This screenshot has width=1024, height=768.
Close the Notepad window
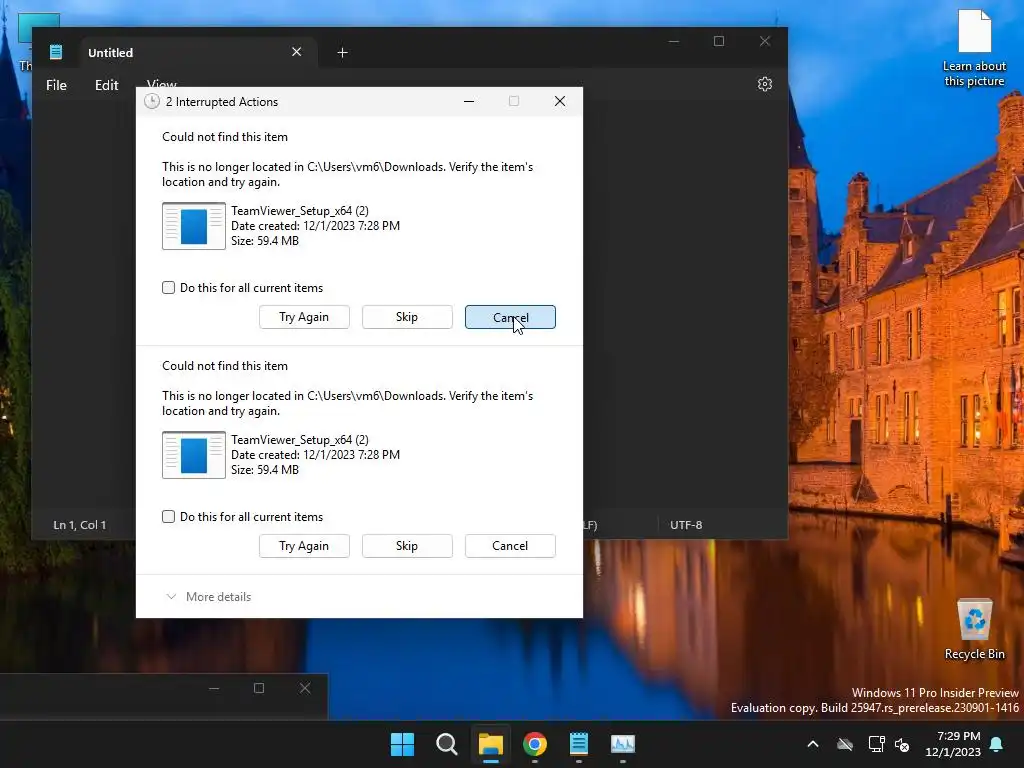pyautogui.click(x=765, y=41)
